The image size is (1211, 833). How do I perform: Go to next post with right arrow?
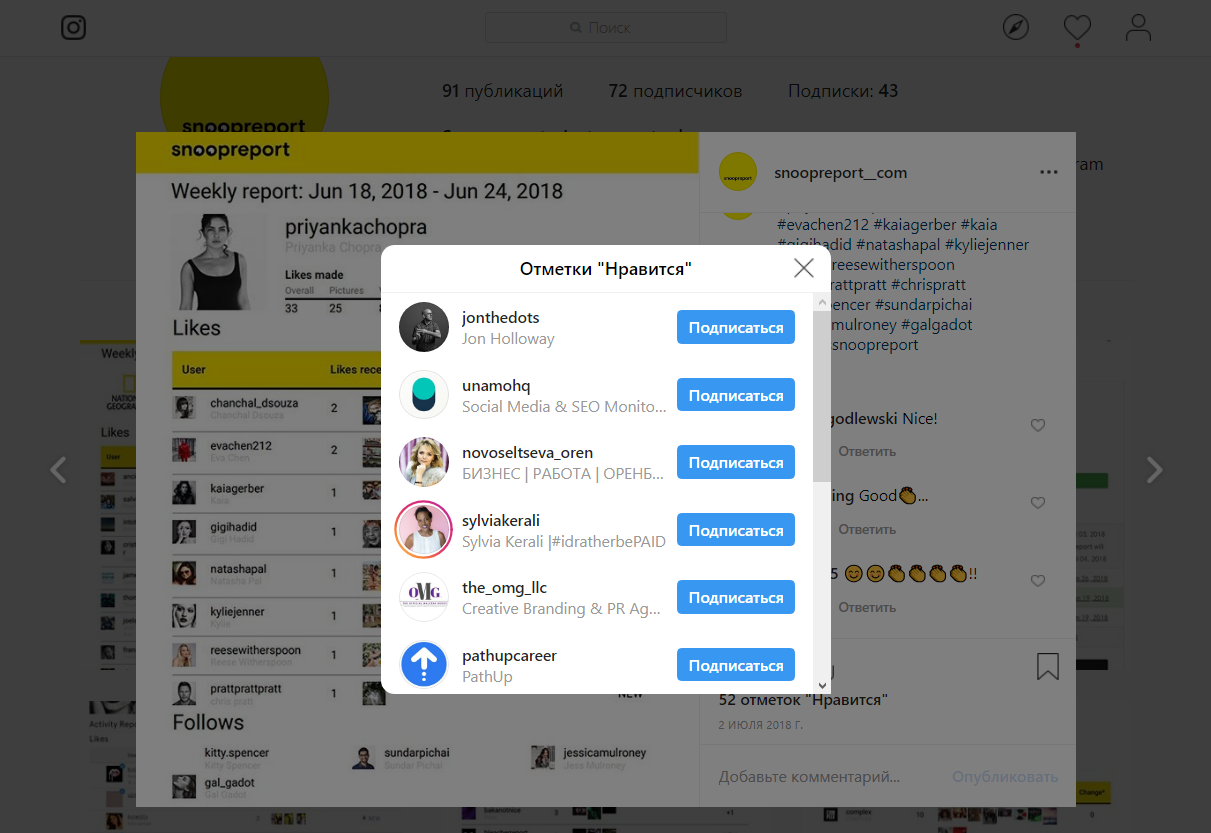point(1154,469)
